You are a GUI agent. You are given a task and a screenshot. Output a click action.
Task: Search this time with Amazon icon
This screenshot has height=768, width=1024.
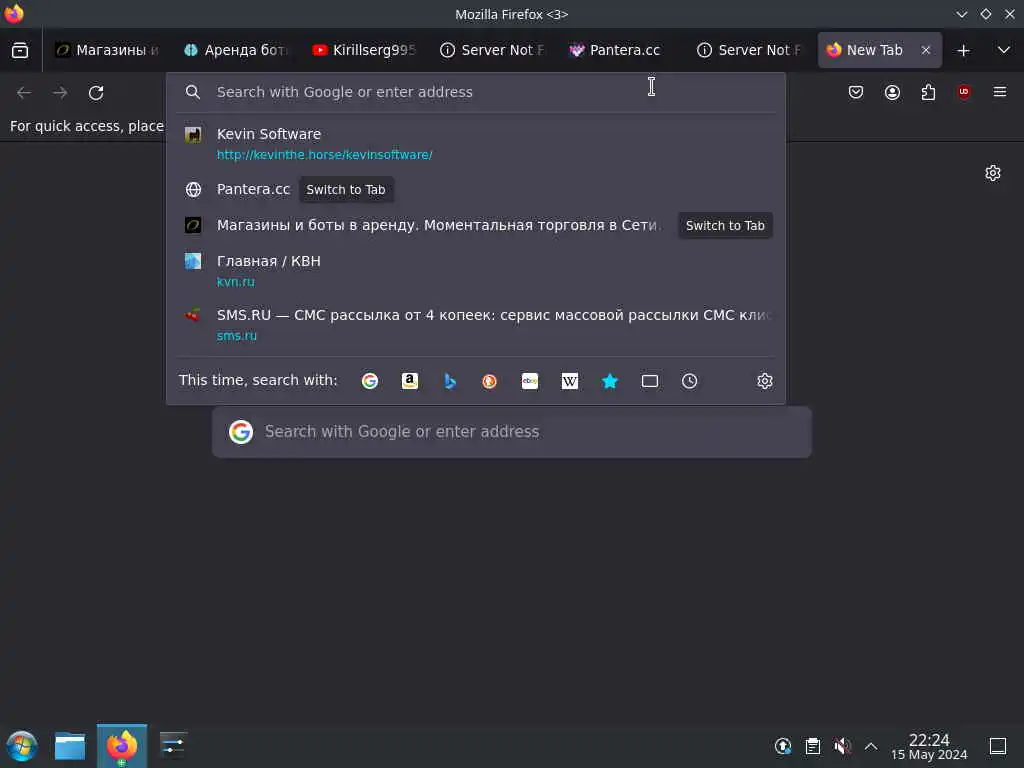pos(409,381)
